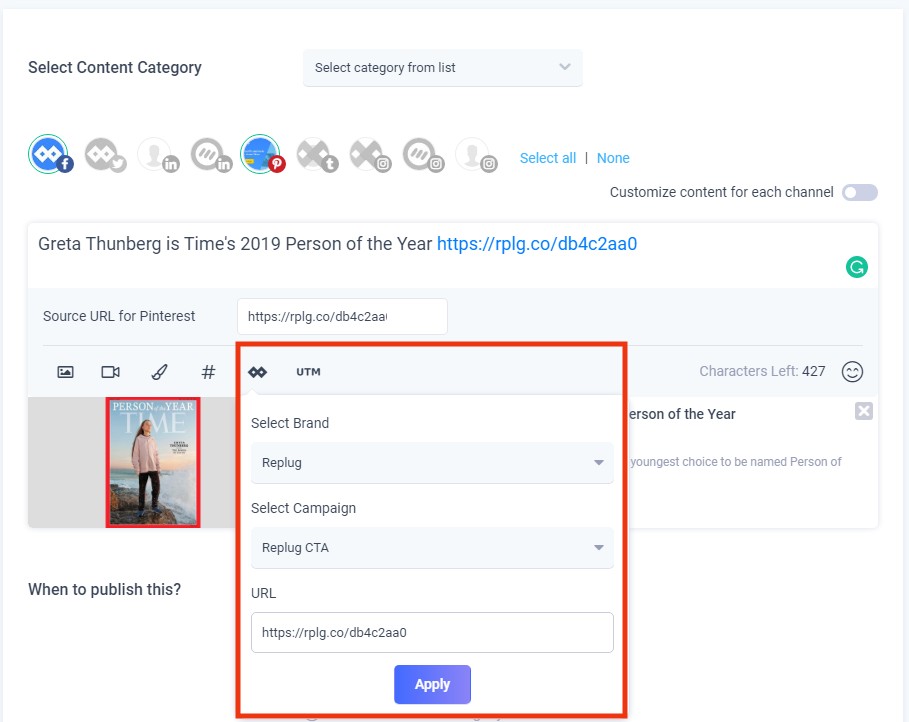Screen dimensions: 909x722
Task: Click the Grammarly status icon
Action: pos(856,268)
